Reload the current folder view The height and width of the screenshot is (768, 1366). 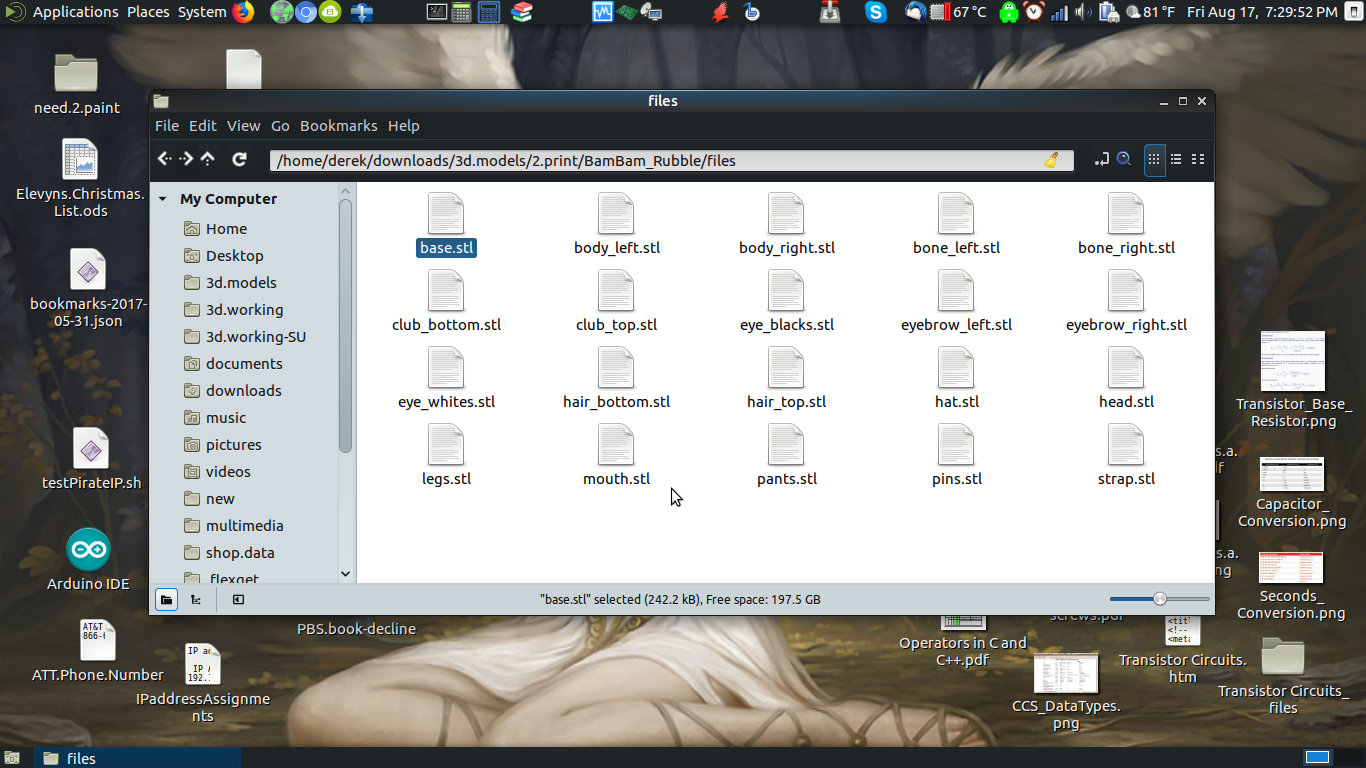pos(240,159)
